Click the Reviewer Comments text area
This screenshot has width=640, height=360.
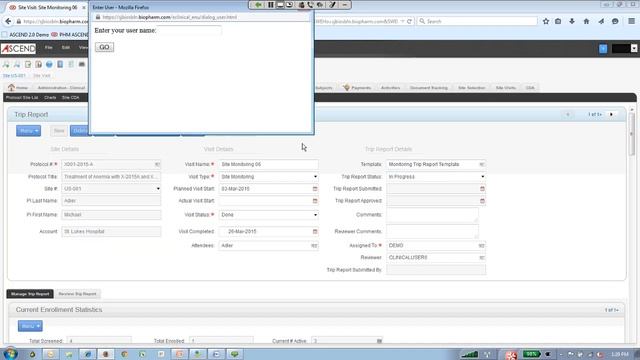pos(432,231)
